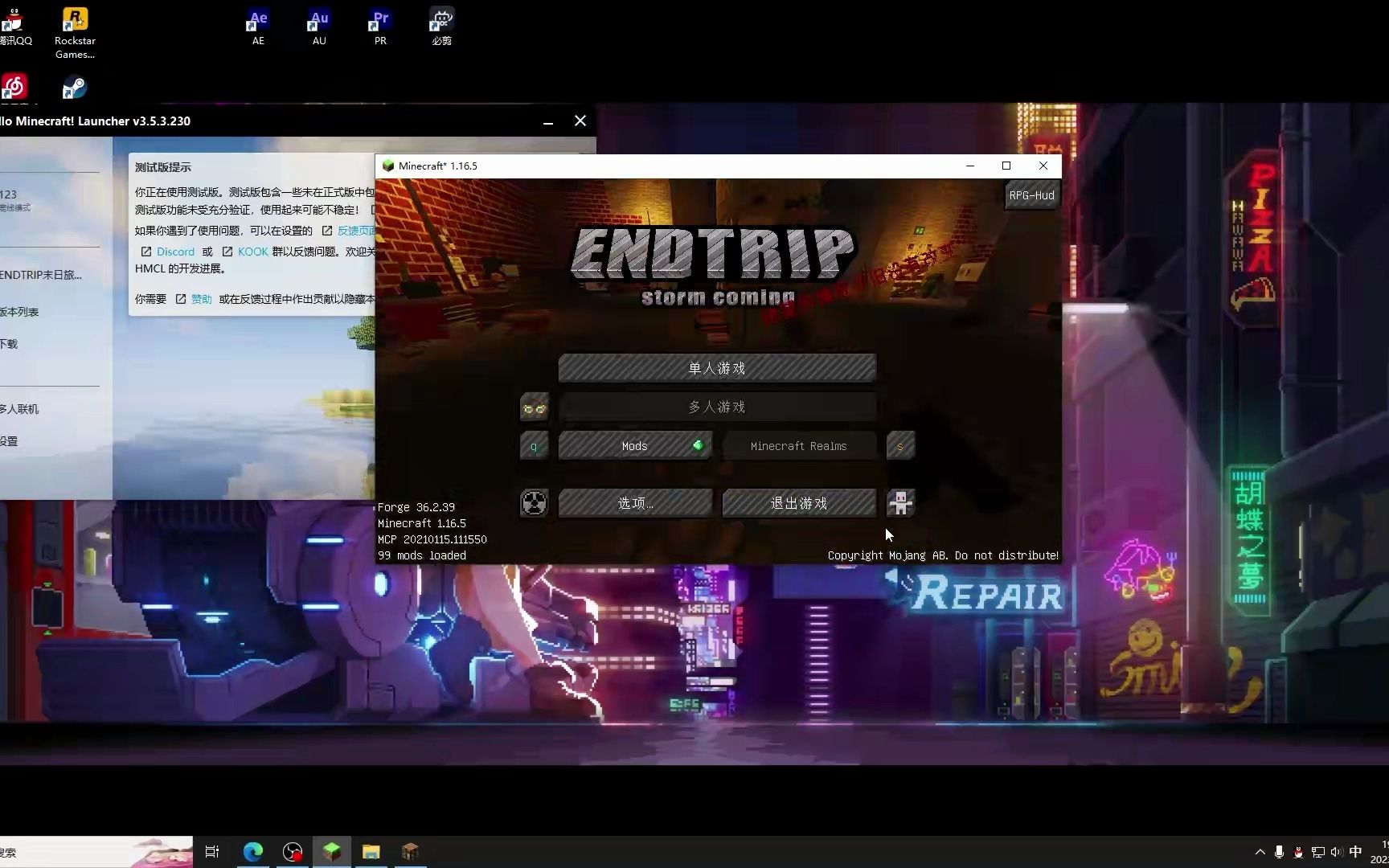Image resolution: width=1389 pixels, height=868 pixels.
Task: Click HMCL grass block taskbar icon
Action: 332,852
